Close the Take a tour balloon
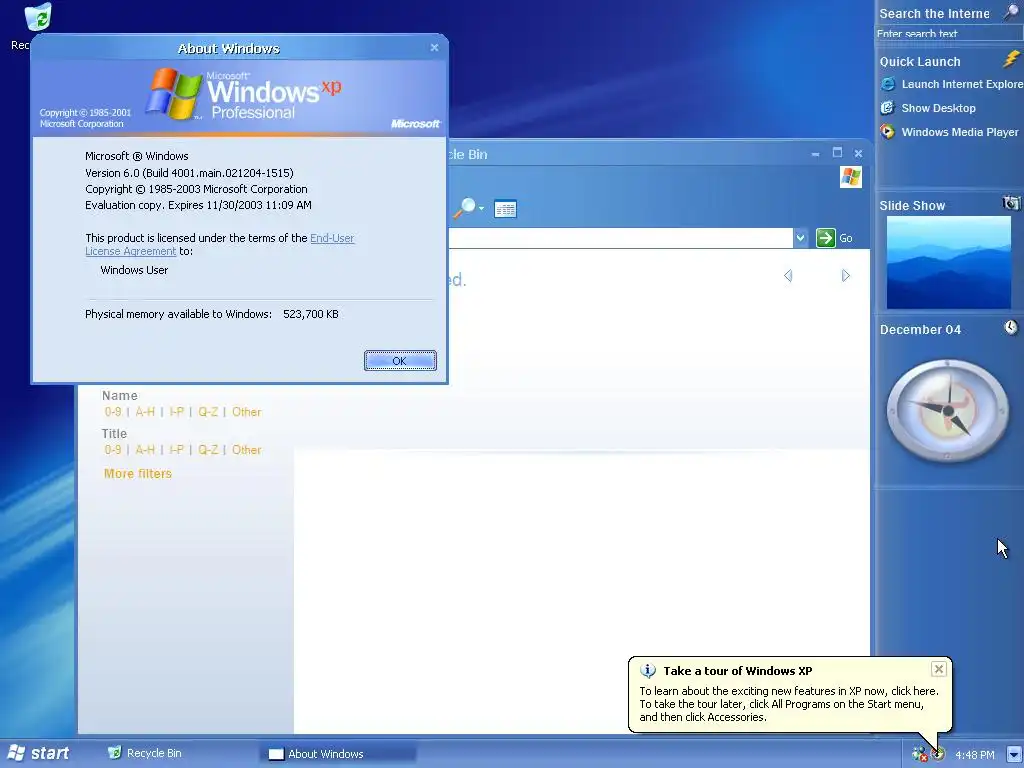Viewport: 1024px width, 768px height. pyautogui.click(x=938, y=669)
